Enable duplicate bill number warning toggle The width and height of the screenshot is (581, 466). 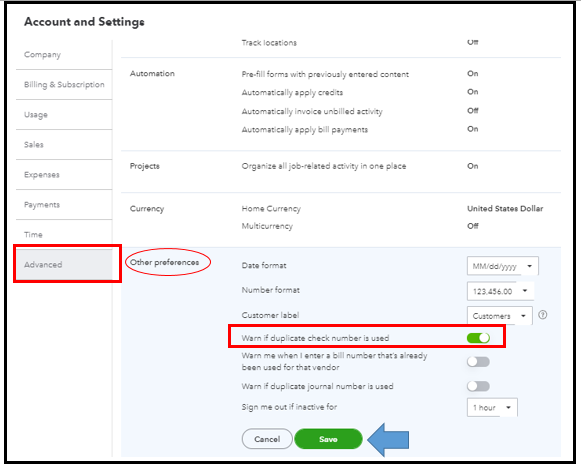coord(478,362)
